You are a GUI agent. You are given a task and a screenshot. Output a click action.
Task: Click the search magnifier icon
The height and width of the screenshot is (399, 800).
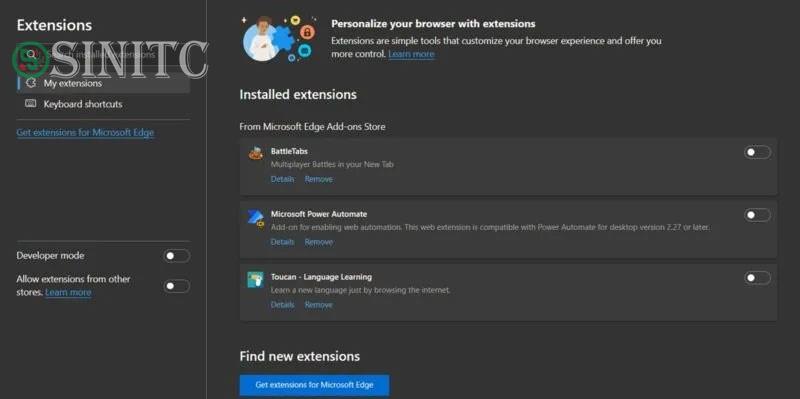point(32,54)
